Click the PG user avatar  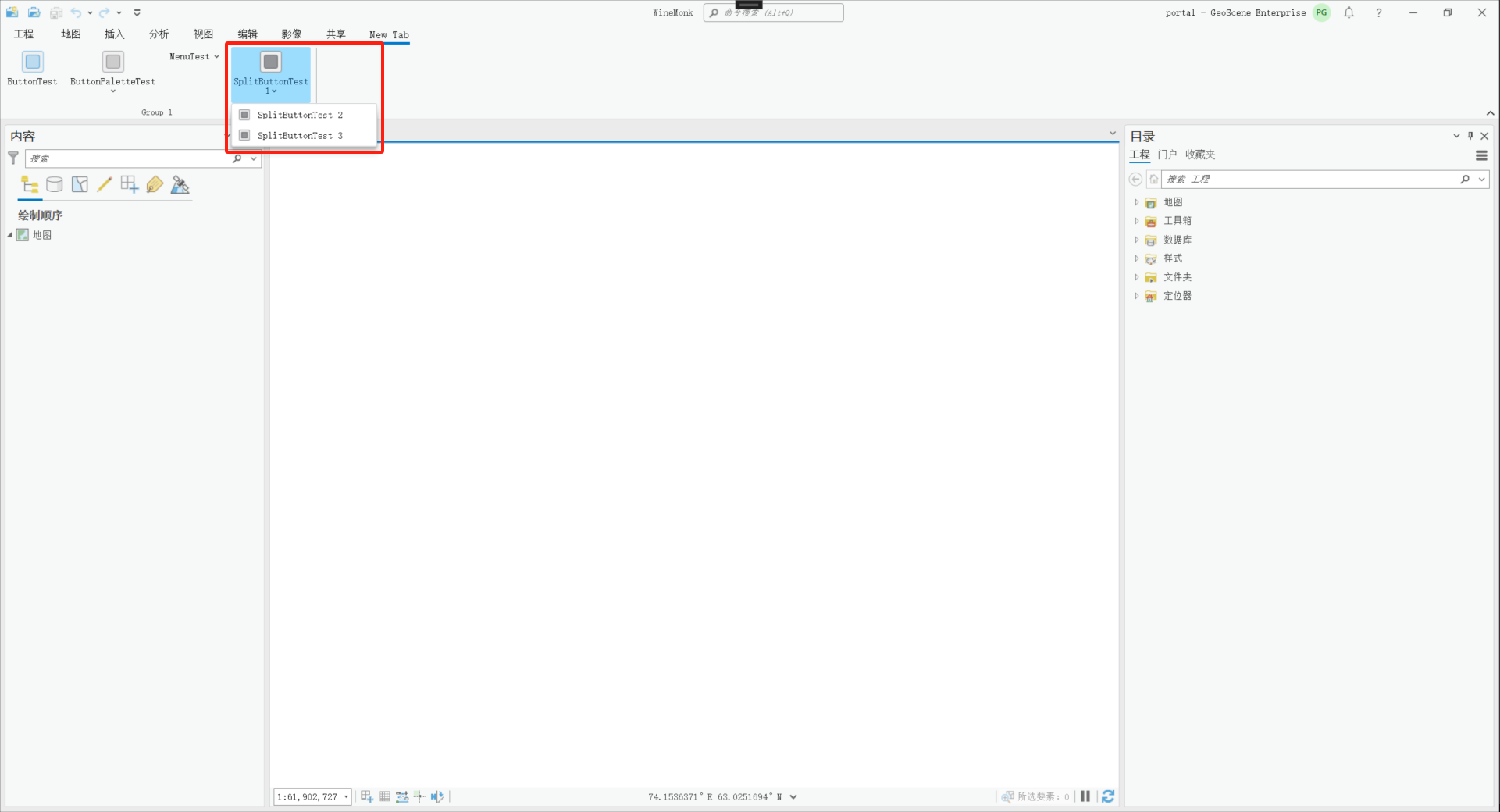coord(1321,12)
